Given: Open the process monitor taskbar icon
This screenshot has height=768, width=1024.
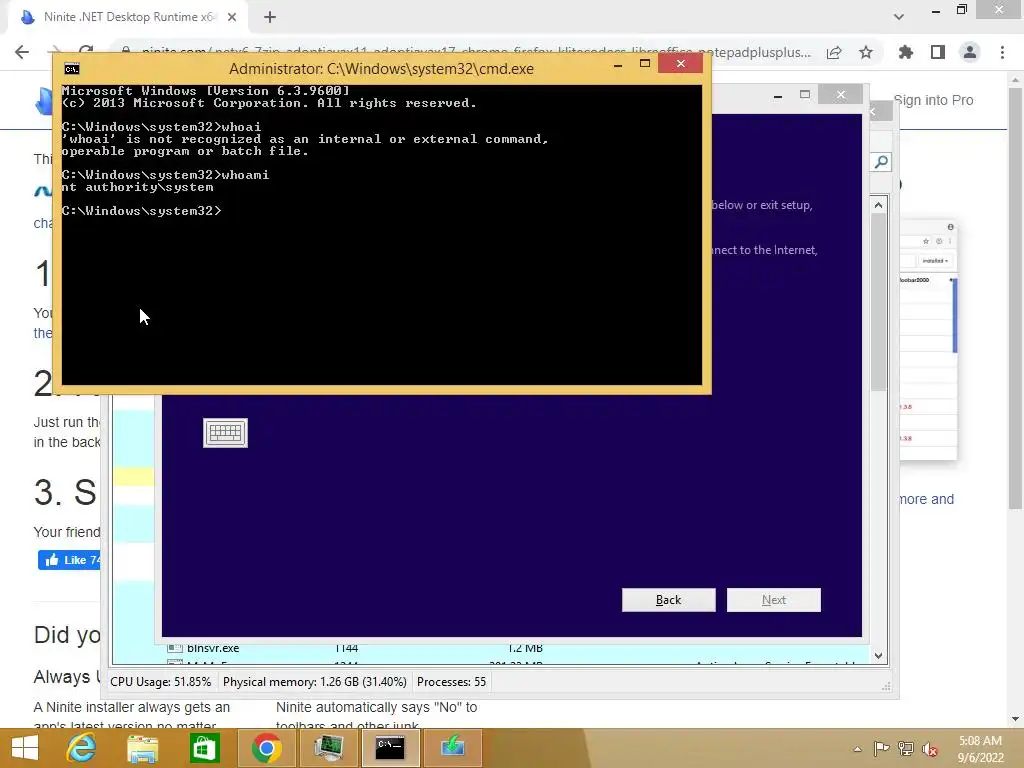Looking at the screenshot, I should [328, 748].
